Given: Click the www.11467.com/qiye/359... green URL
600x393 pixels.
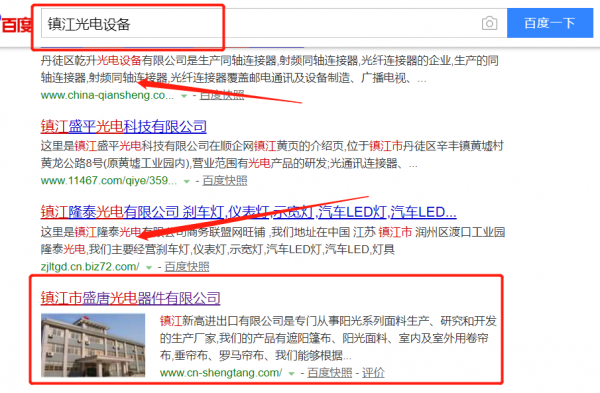Looking at the screenshot, I should [x=109, y=180].
